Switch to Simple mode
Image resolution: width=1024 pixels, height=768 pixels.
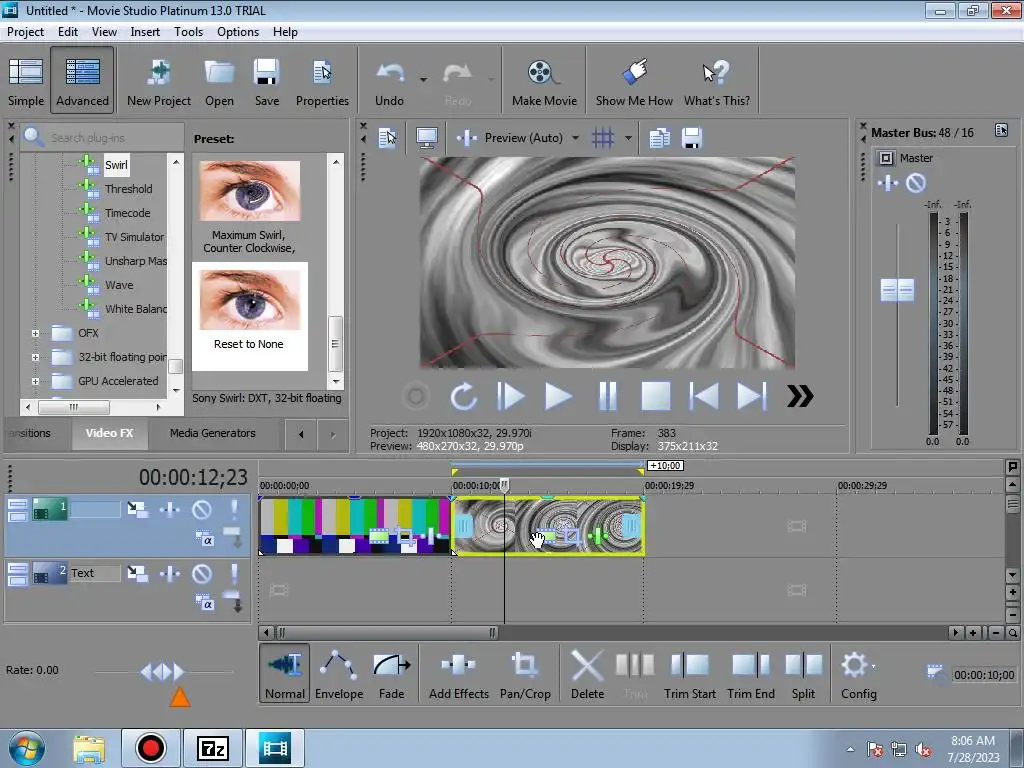pos(26,82)
